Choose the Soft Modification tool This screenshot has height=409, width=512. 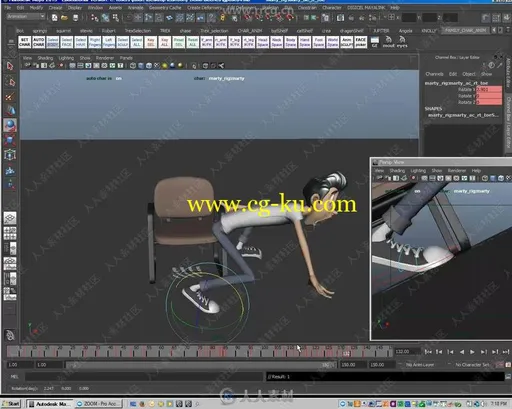click(x=10, y=170)
